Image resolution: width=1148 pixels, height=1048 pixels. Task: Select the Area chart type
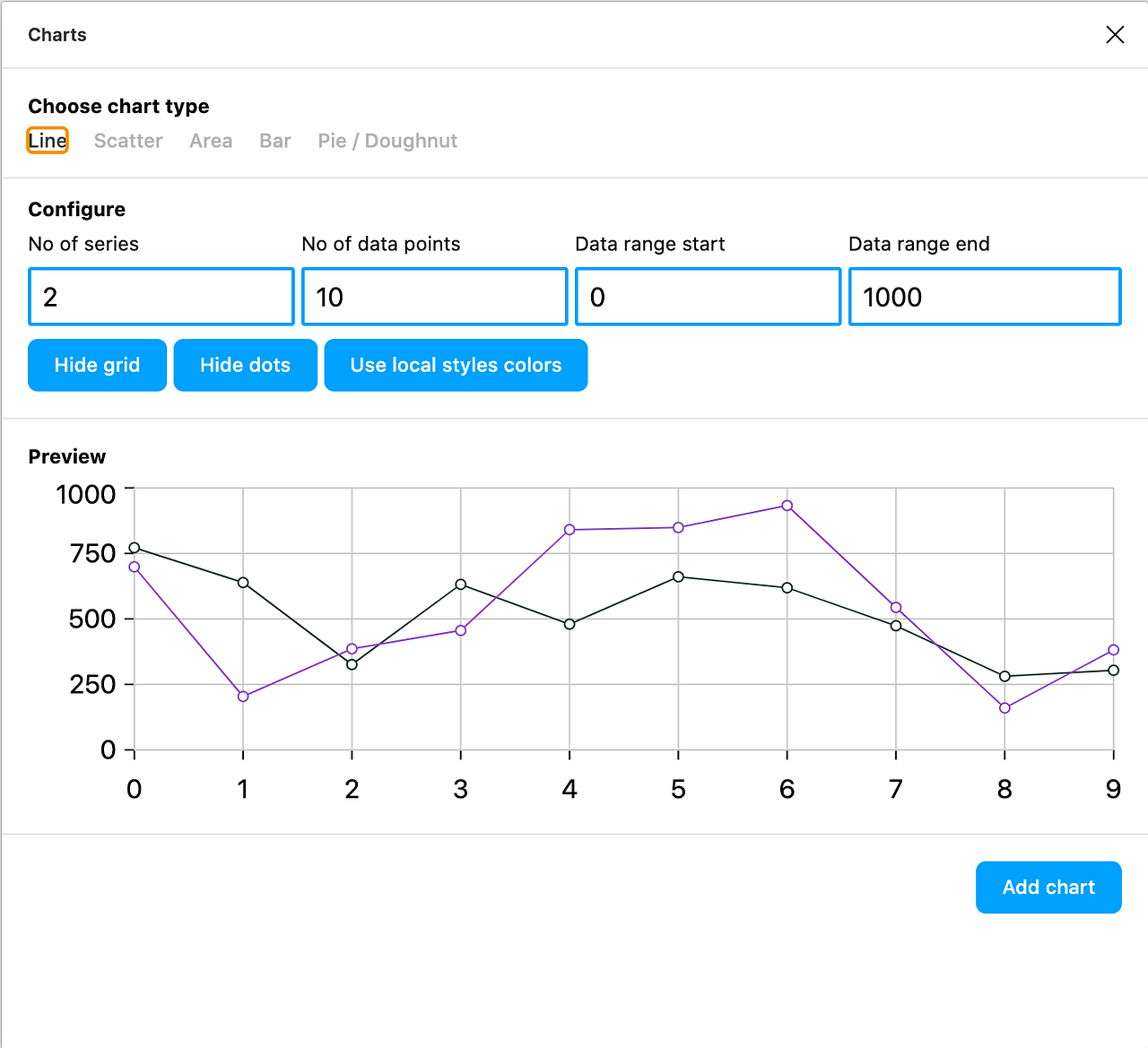click(211, 141)
